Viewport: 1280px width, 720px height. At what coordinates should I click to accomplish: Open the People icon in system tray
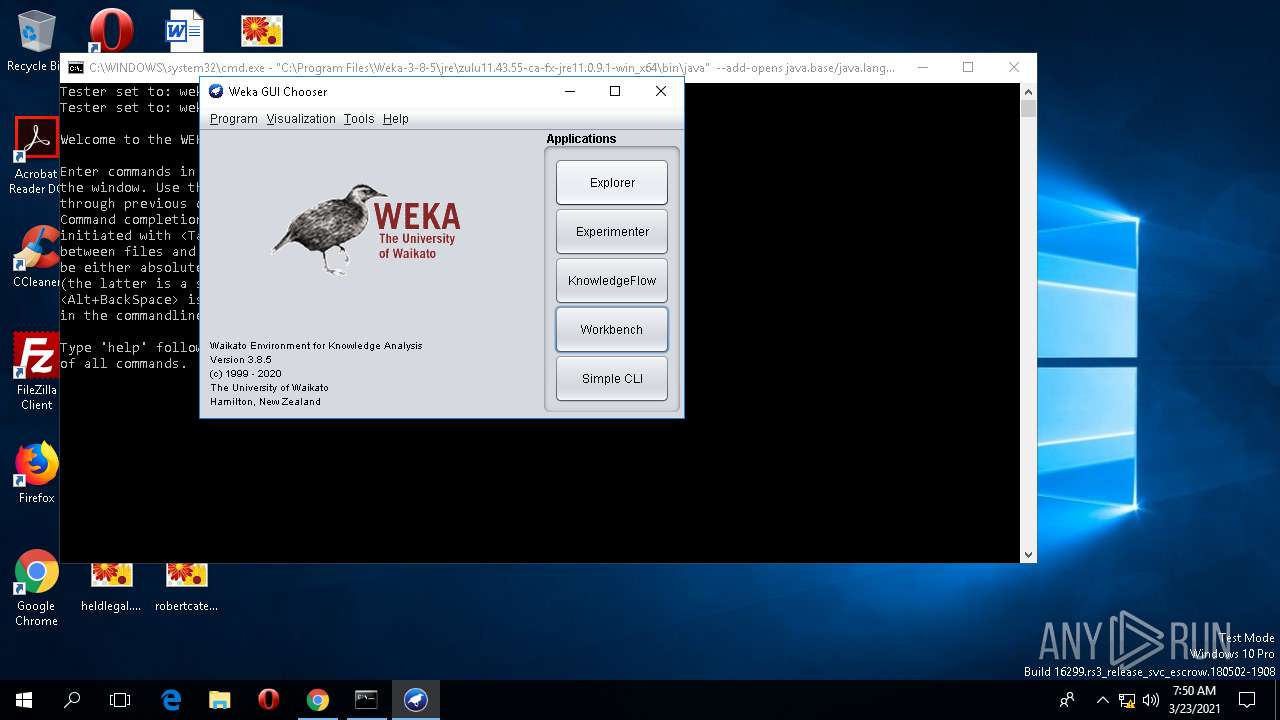point(1068,700)
